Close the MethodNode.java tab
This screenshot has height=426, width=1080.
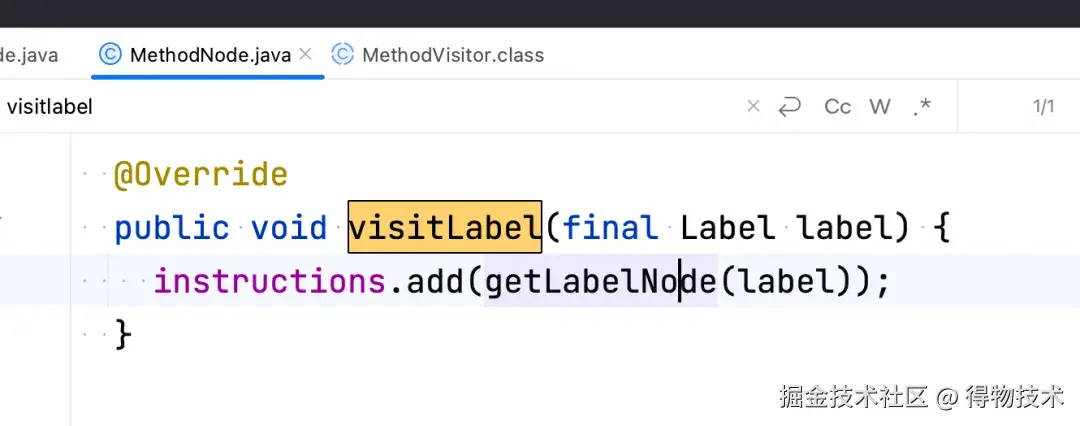pos(306,54)
